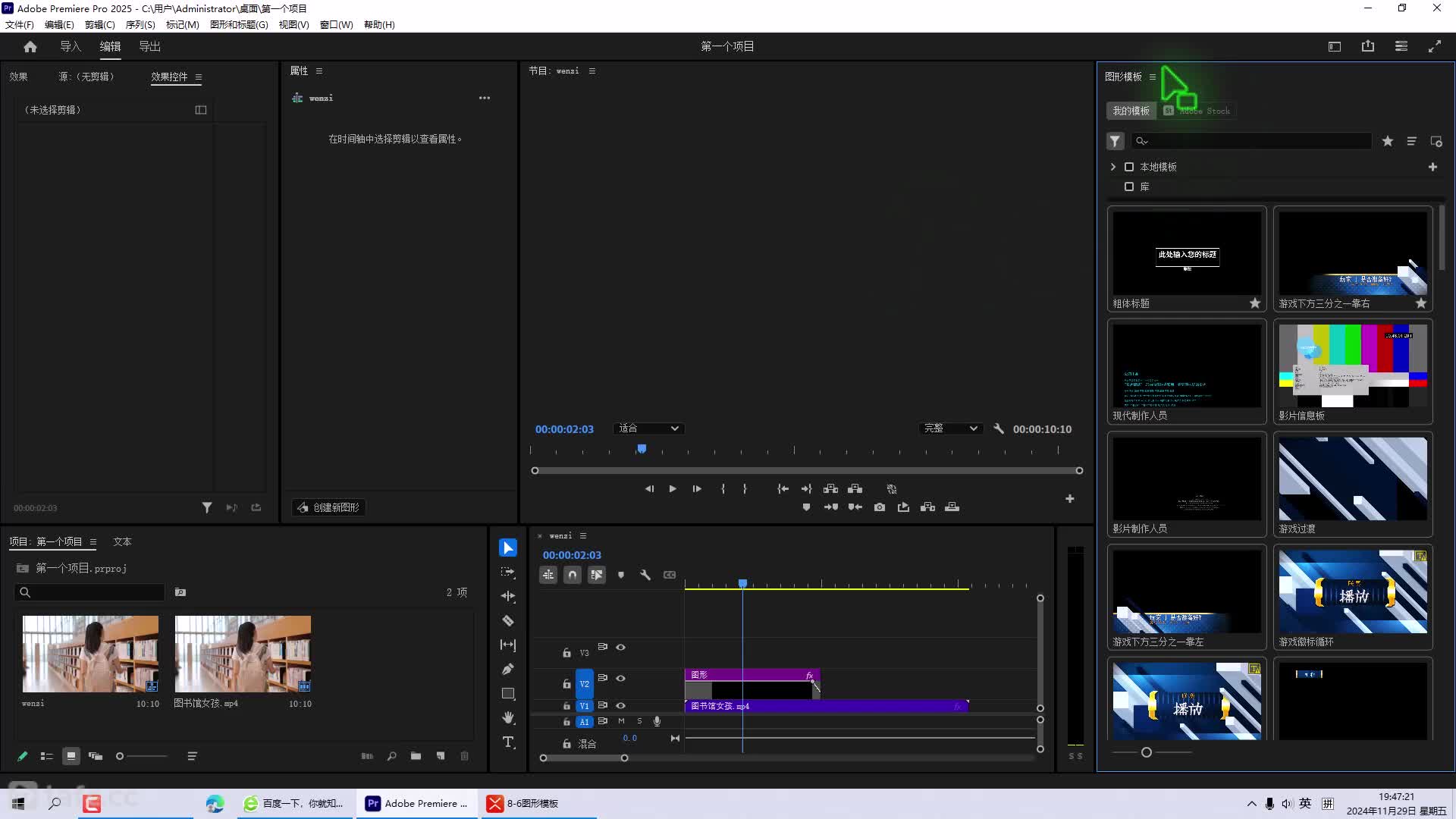The image size is (1456, 819).
Task: Toggle V2 track output eye
Action: coord(620,678)
